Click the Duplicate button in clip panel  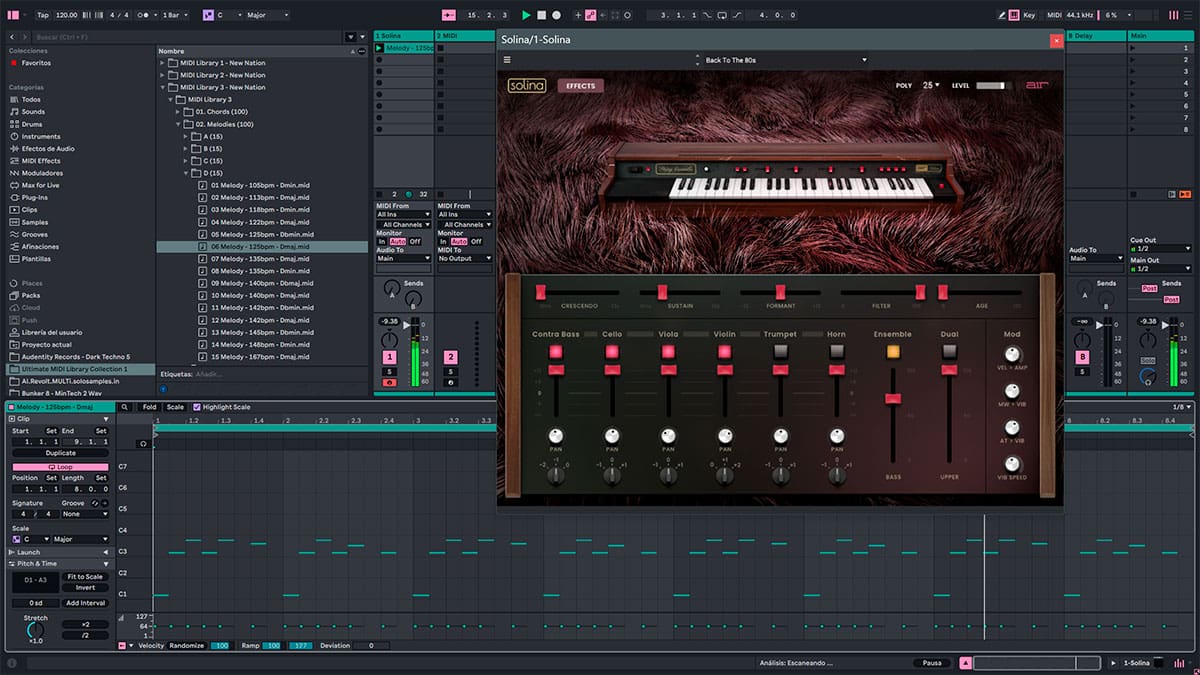pyautogui.click(x=60, y=453)
